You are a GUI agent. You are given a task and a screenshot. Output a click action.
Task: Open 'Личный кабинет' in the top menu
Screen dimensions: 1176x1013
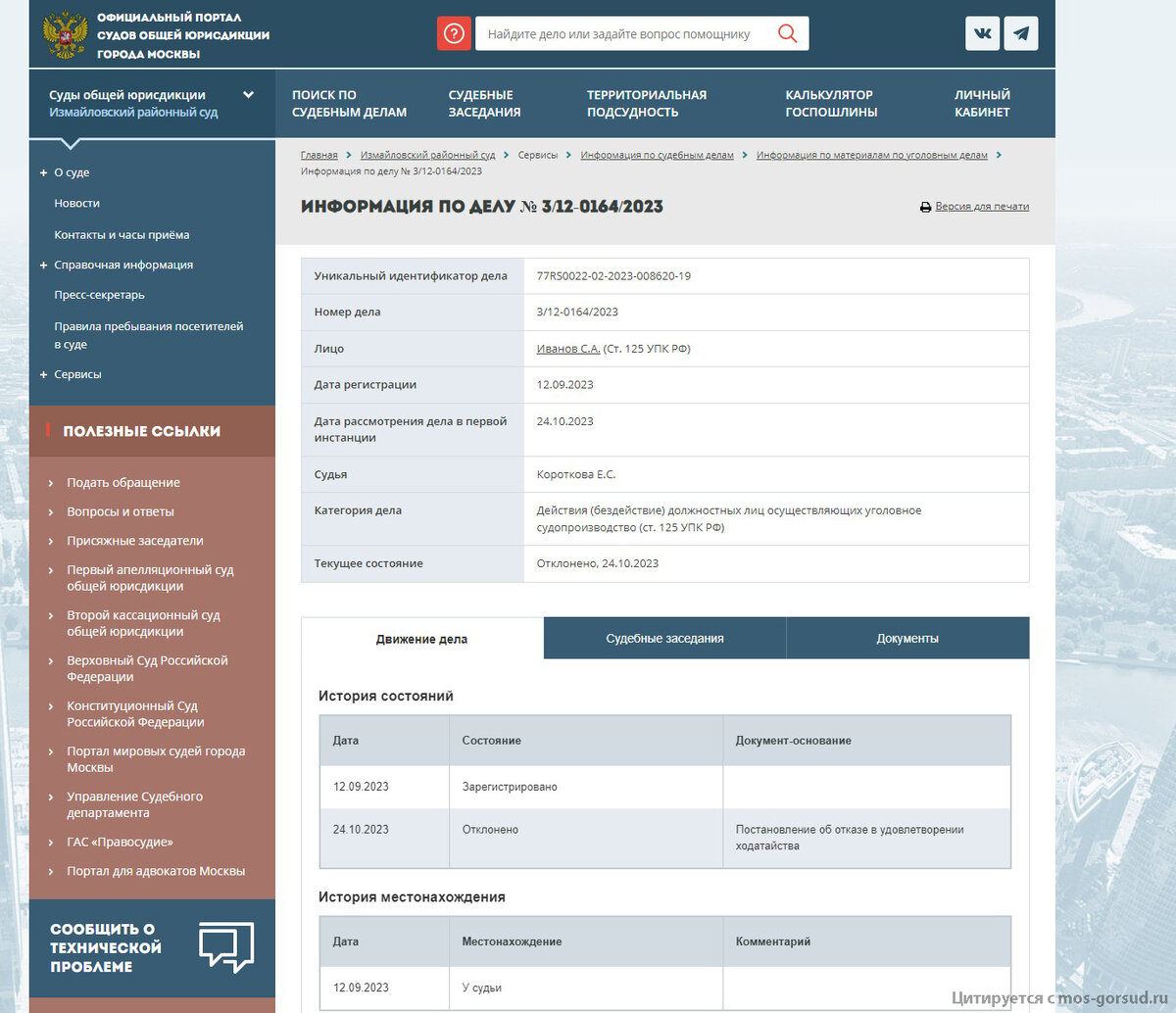click(982, 103)
